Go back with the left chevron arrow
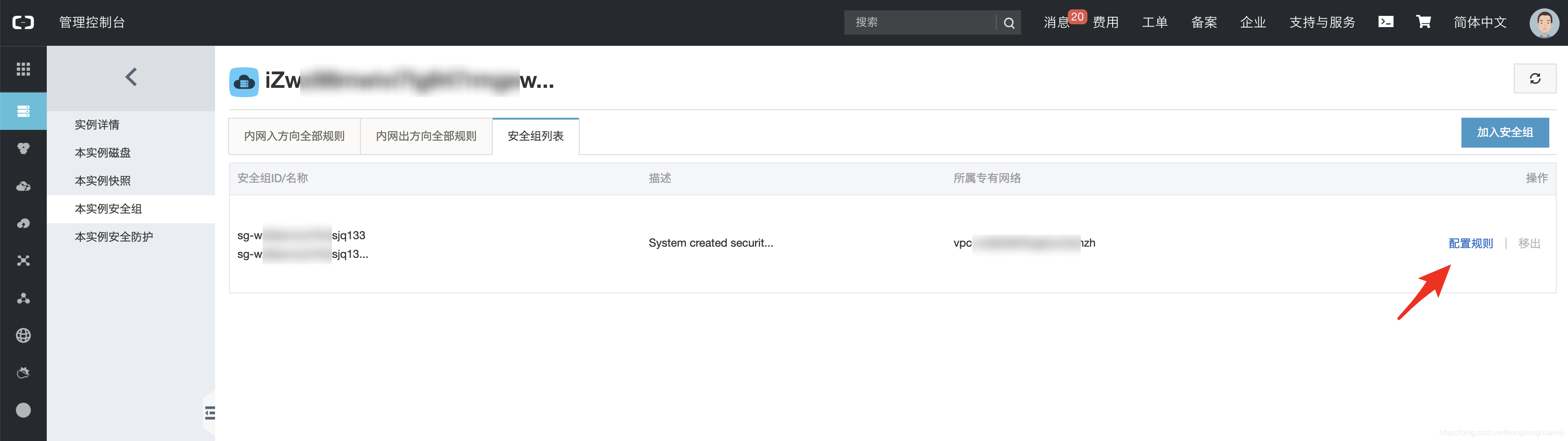 point(131,77)
